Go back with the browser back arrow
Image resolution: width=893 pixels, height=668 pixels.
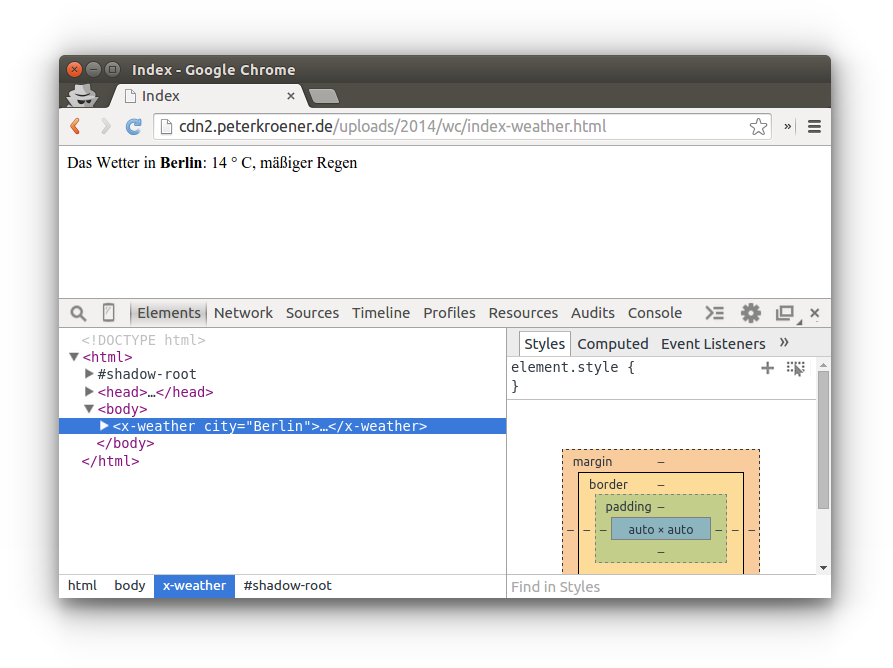coord(75,127)
